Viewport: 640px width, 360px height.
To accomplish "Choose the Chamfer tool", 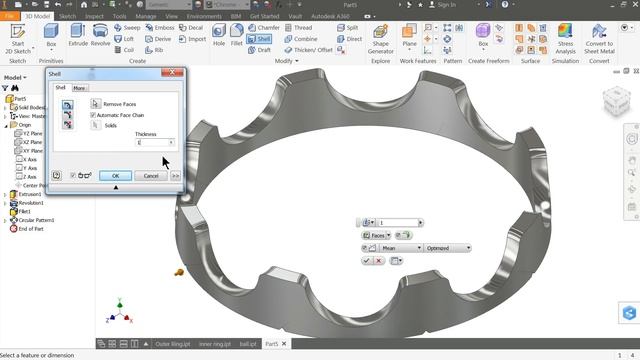I will (x=264, y=28).
